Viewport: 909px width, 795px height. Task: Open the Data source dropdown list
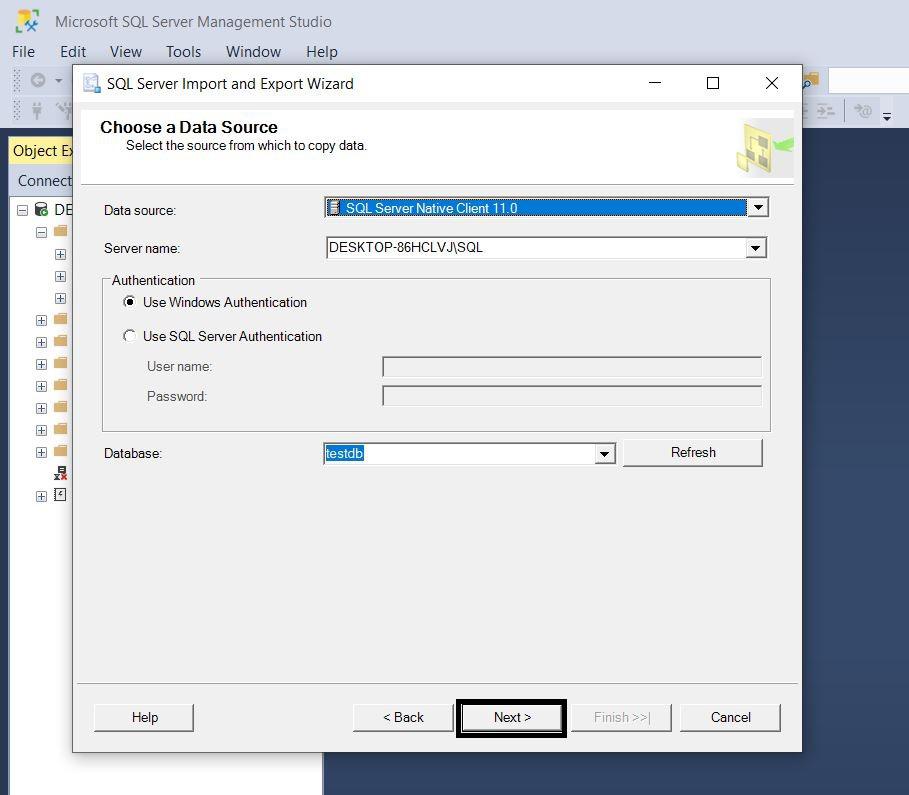click(757, 207)
